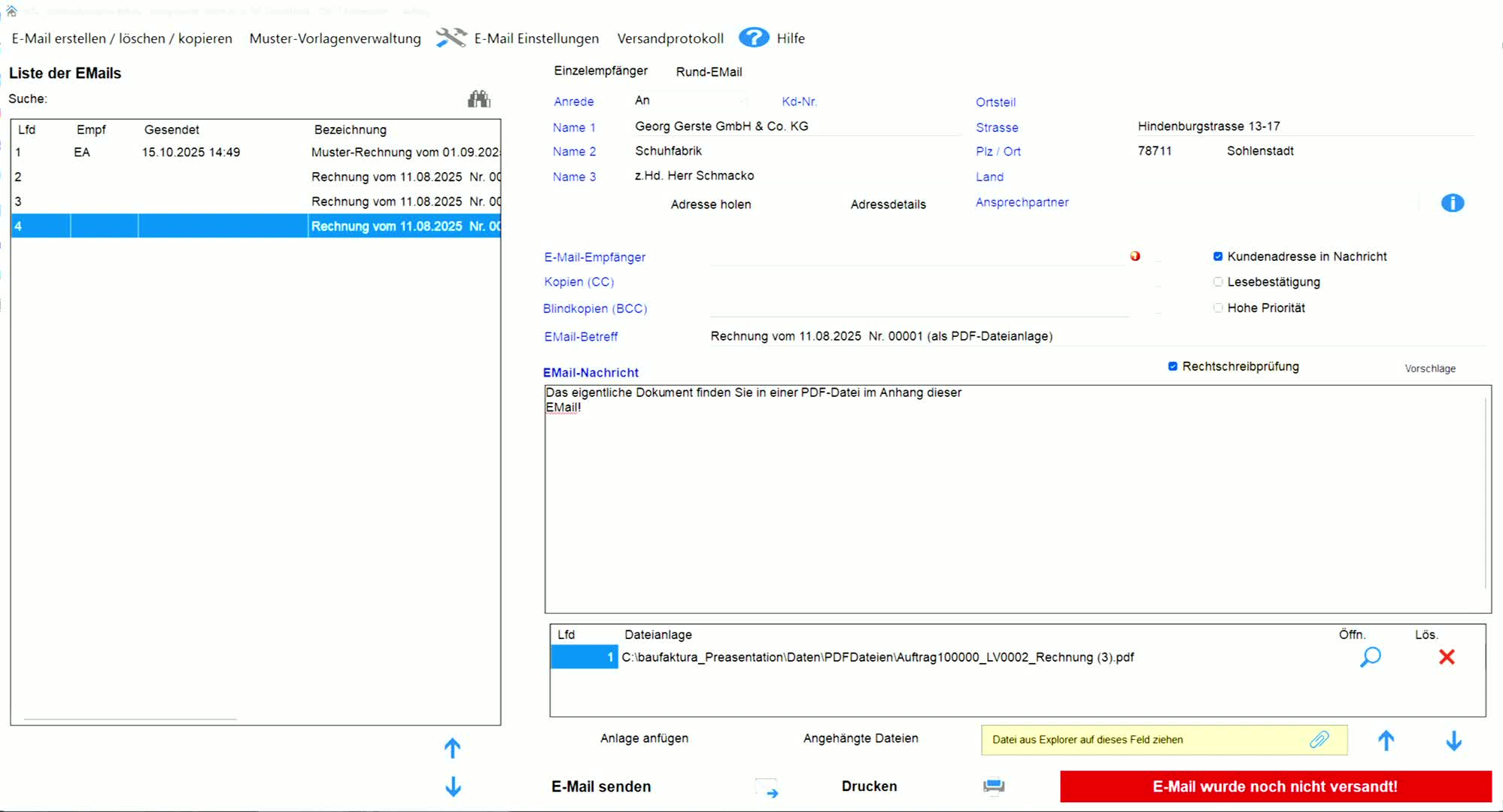Click the binoculars search icon

coord(478,99)
